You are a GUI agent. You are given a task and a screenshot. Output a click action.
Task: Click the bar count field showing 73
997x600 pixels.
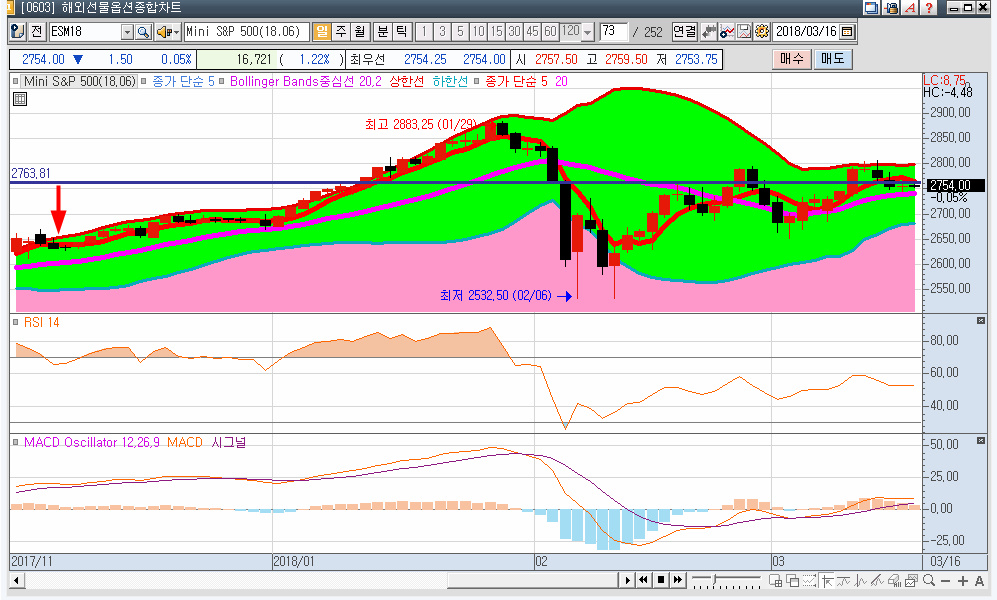(614, 31)
